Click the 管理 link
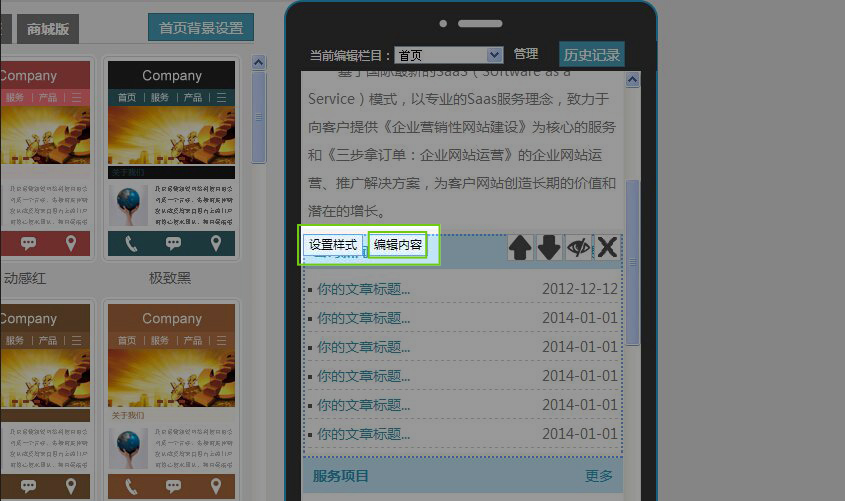The height and width of the screenshot is (501, 845). 526,54
